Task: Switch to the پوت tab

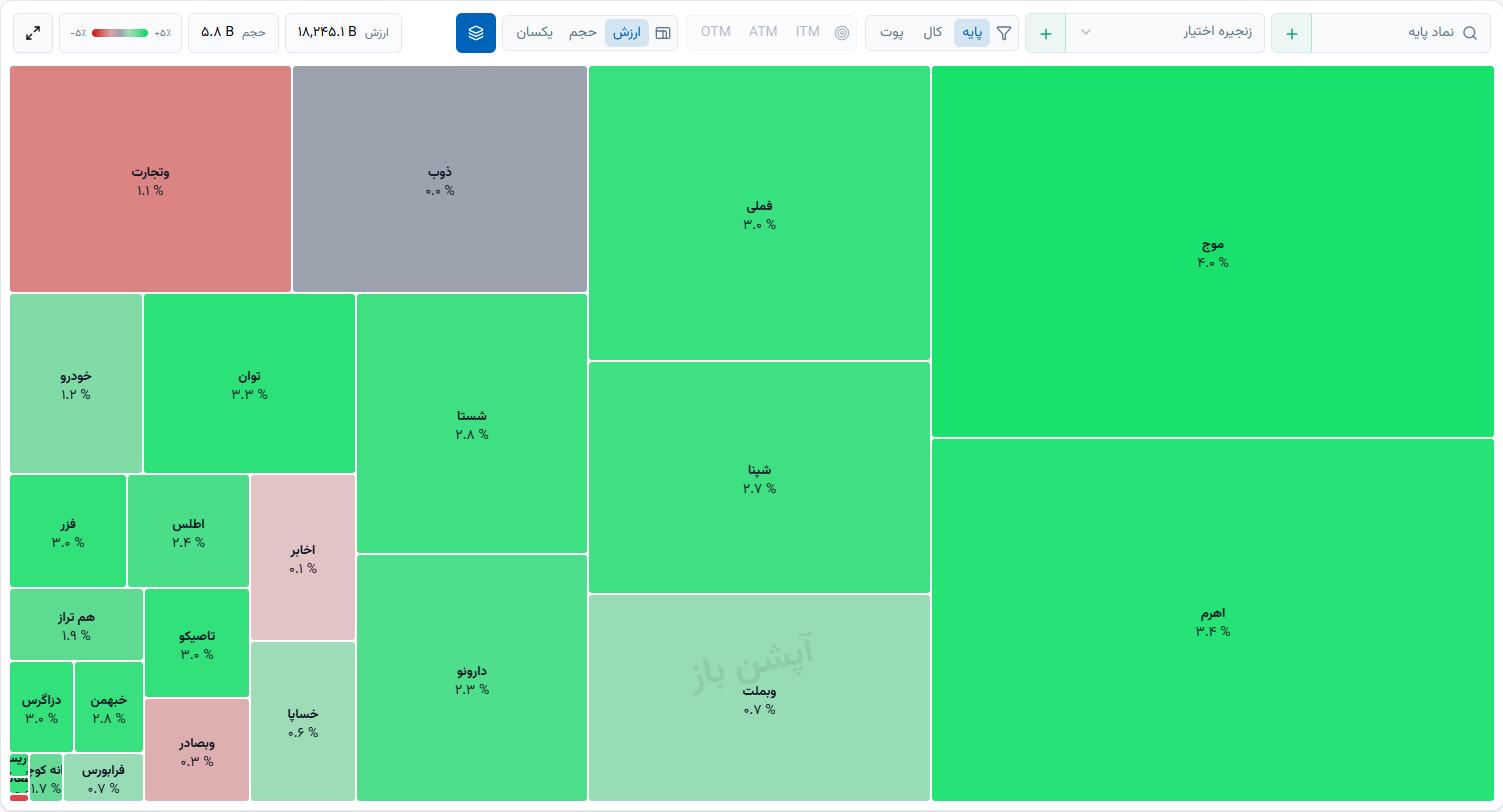Action: (892, 32)
